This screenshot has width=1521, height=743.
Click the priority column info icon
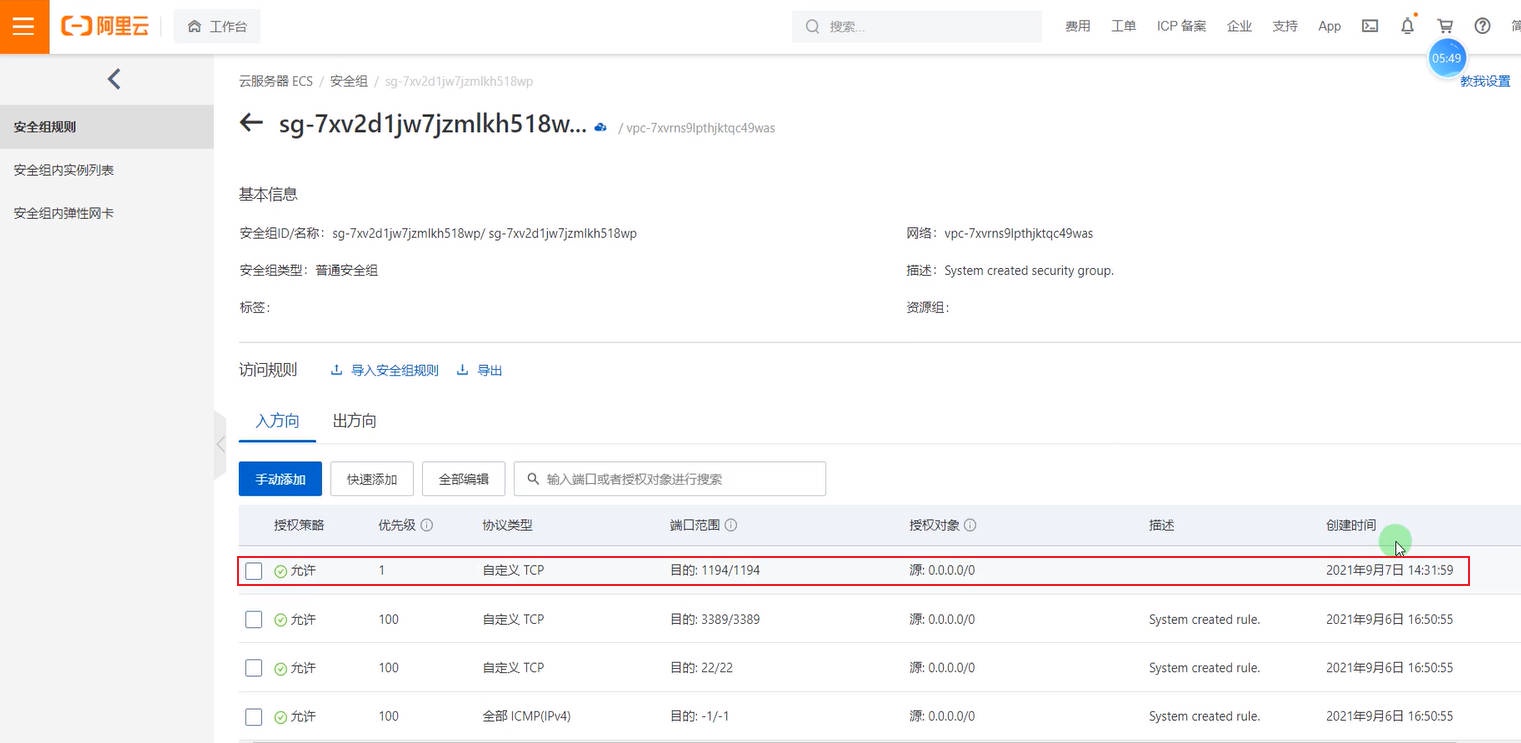pyautogui.click(x=427, y=525)
